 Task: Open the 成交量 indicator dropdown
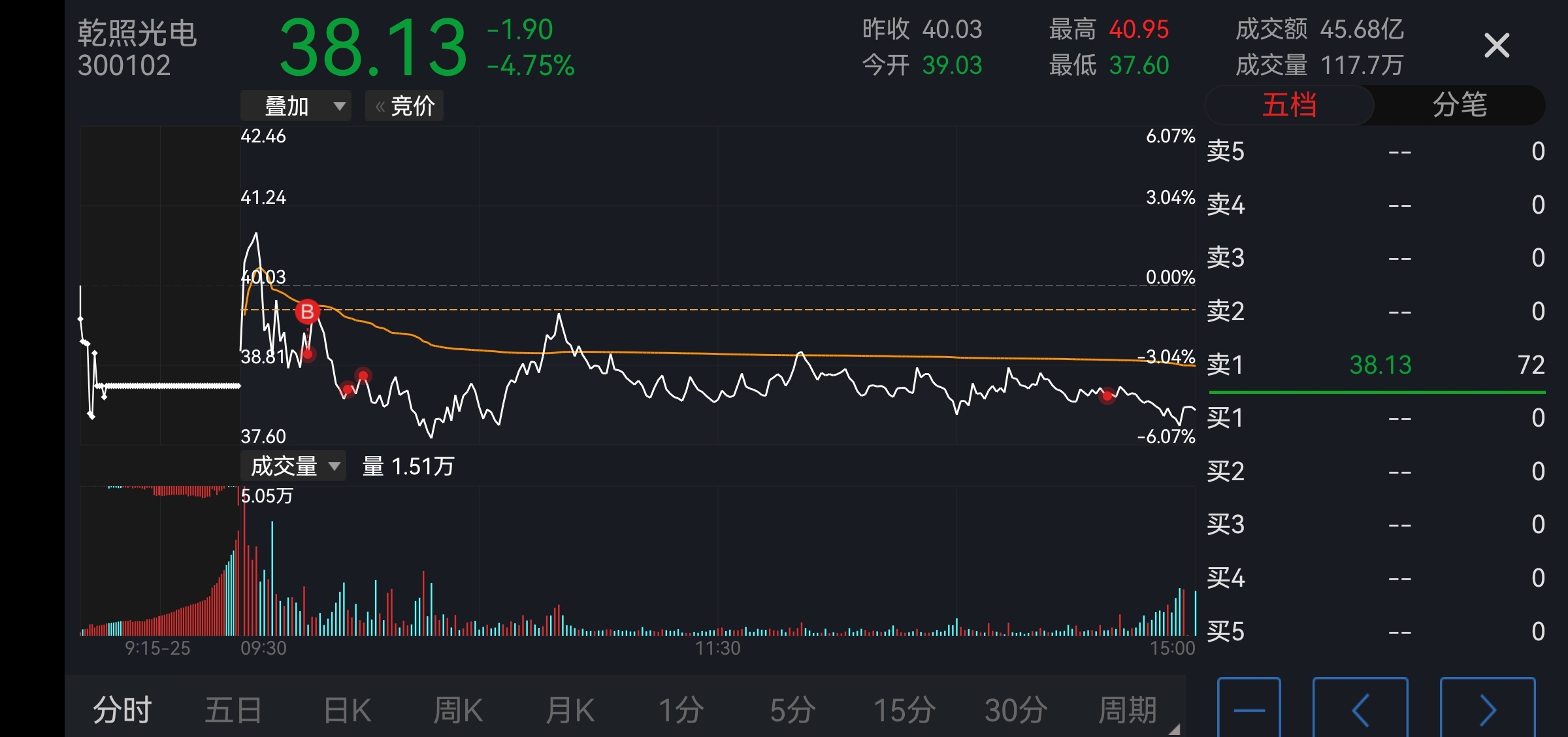[293, 467]
